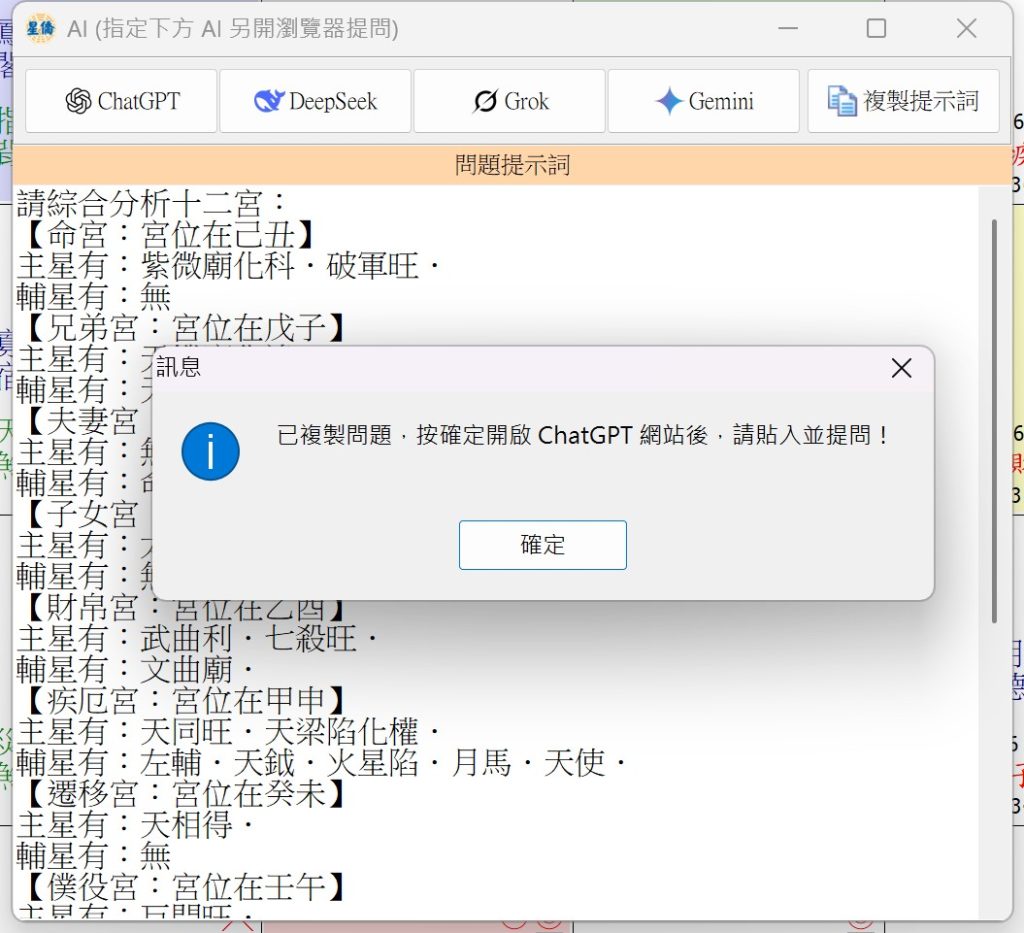Click the 【疾厄宮：宮位在甲申】 line
The height and width of the screenshot is (933, 1024).
click(182, 700)
